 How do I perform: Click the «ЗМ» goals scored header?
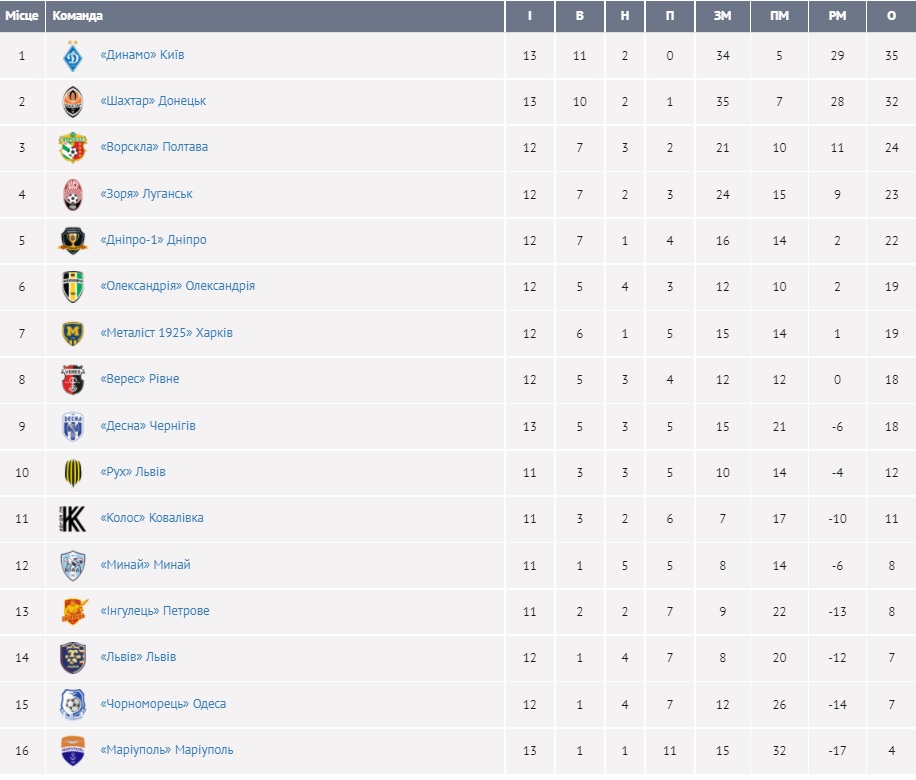click(722, 16)
